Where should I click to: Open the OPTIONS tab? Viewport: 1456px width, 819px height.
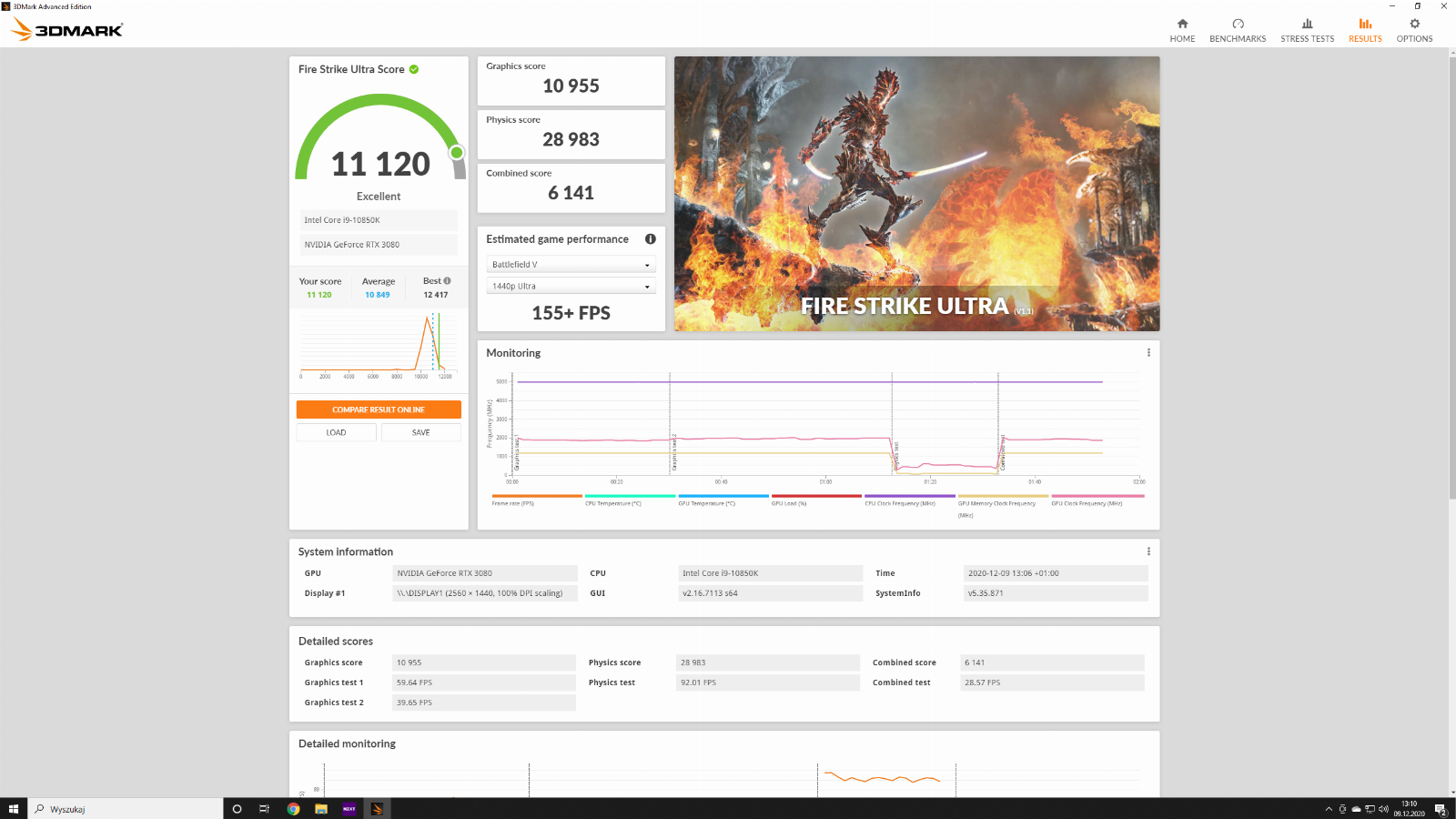coord(1414,30)
